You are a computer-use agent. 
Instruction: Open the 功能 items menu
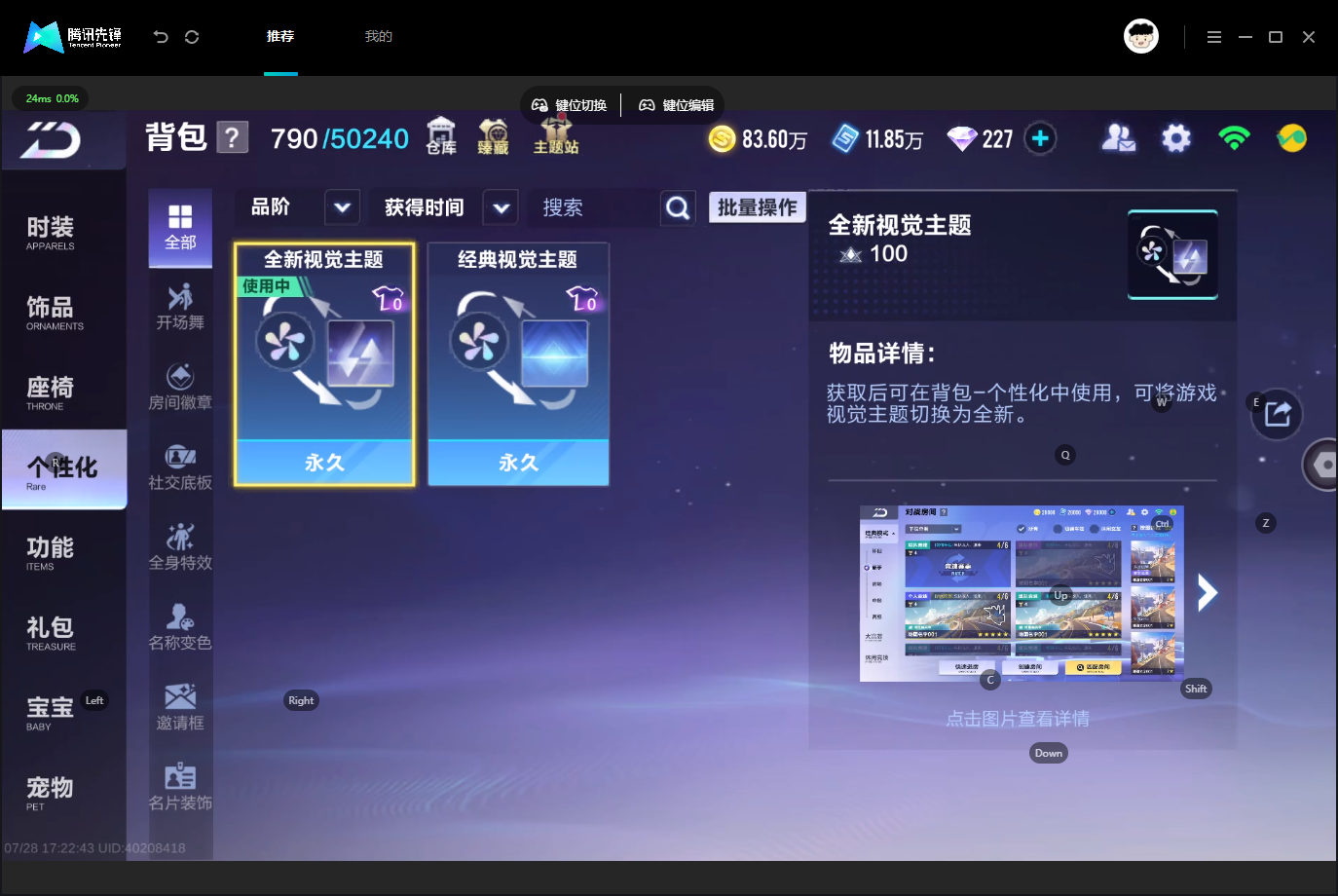click(x=64, y=553)
